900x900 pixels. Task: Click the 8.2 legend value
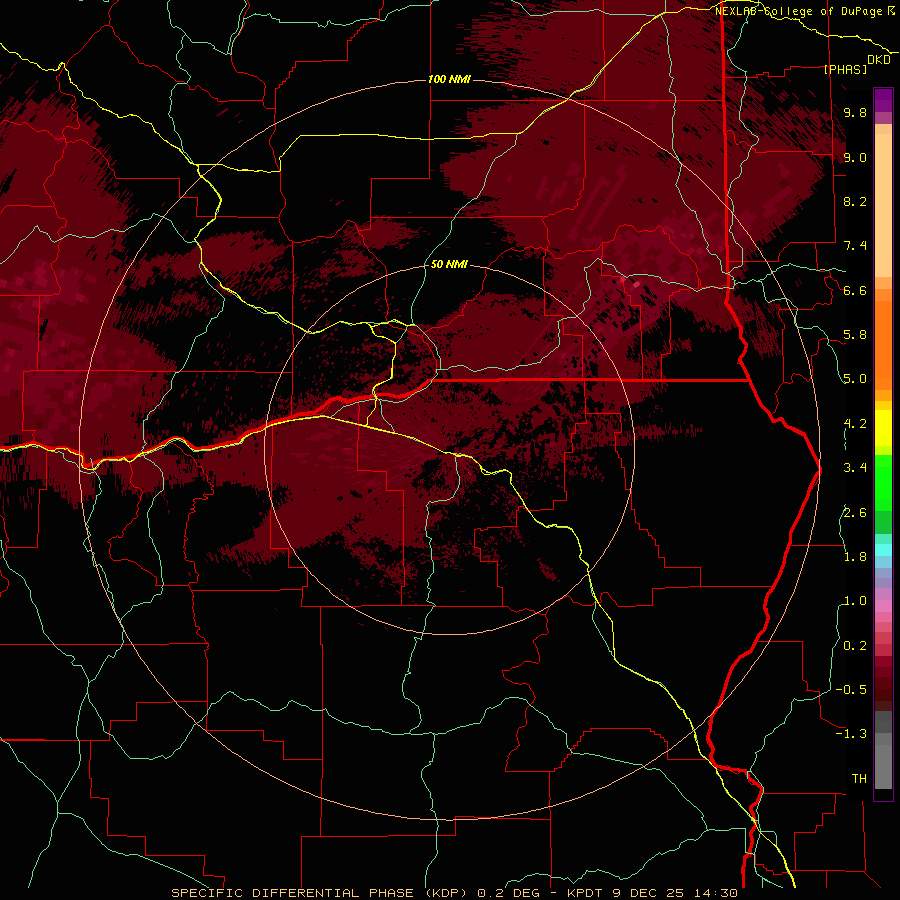tap(855, 201)
